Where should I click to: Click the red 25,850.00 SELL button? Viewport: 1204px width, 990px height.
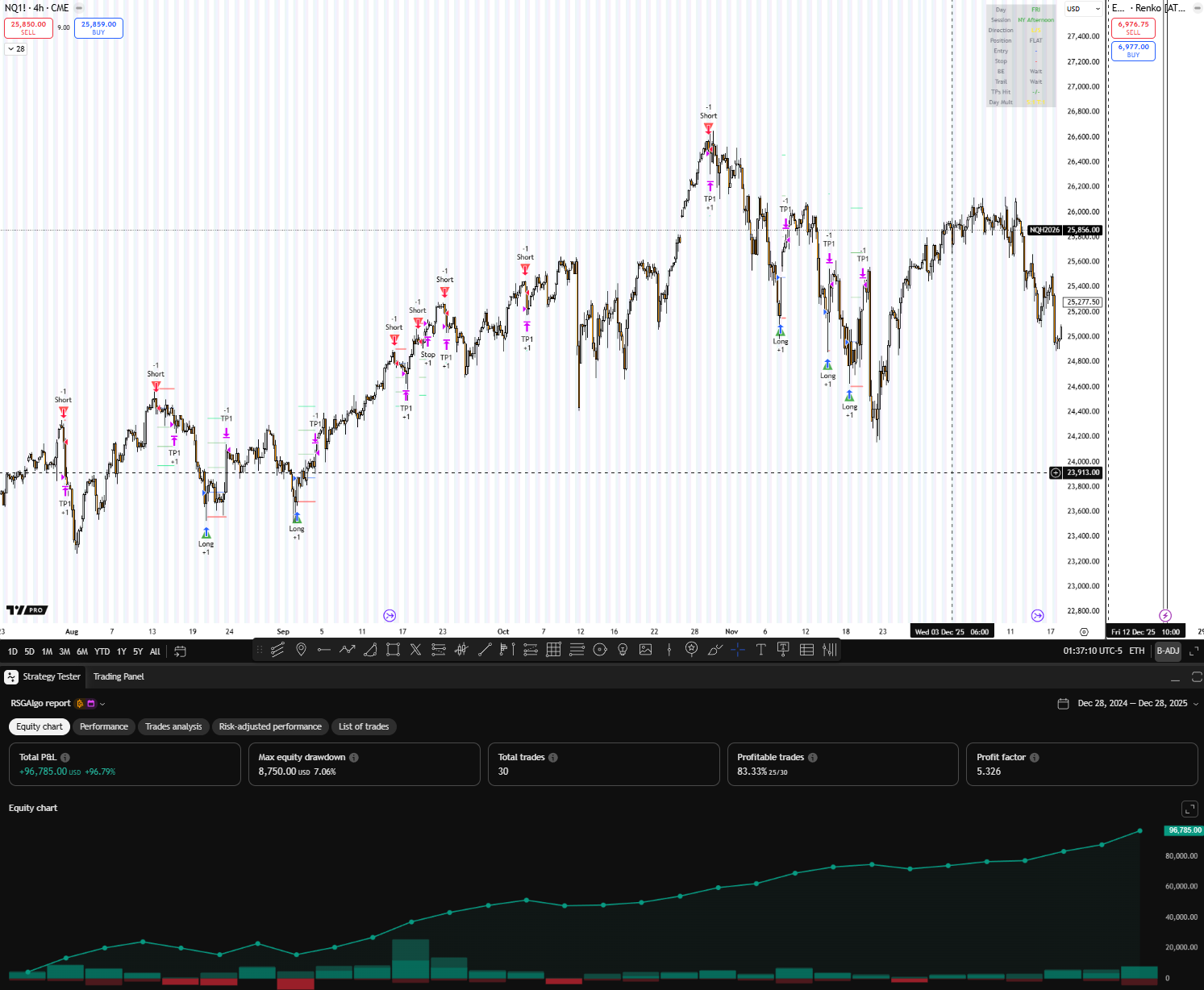click(x=28, y=28)
